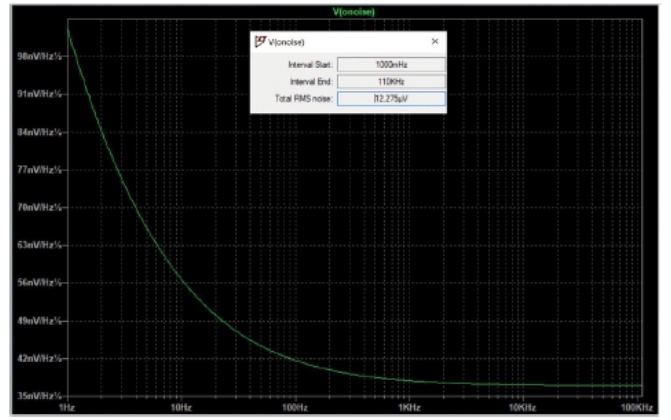
Task: Click the 10Hz horizontal axis label
Action: click(x=181, y=408)
